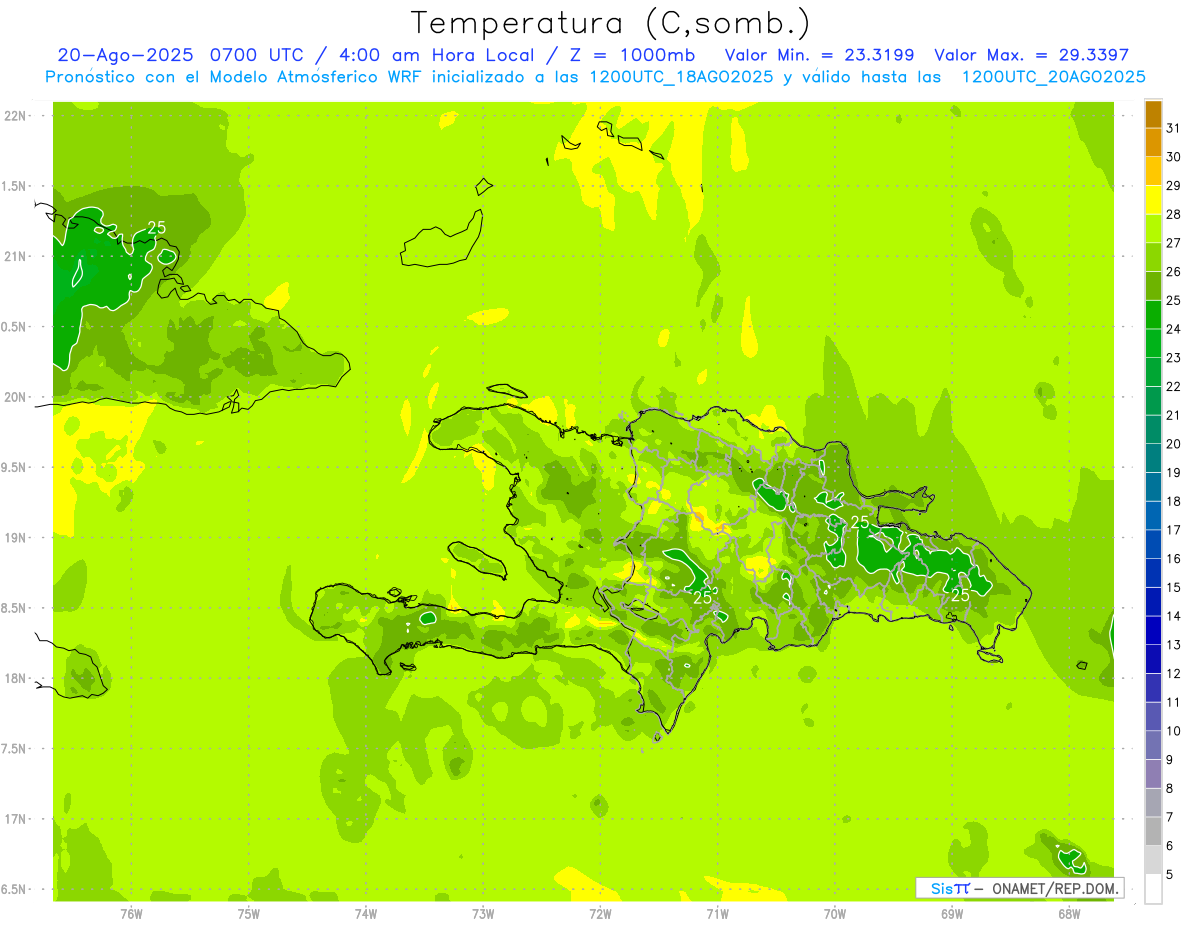Click the 21N latitude axis label

pos(17,256)
